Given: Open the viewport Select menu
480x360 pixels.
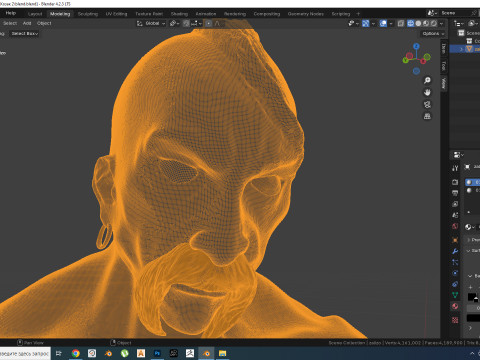Looking at the screenshot, I should click(10, 23).
